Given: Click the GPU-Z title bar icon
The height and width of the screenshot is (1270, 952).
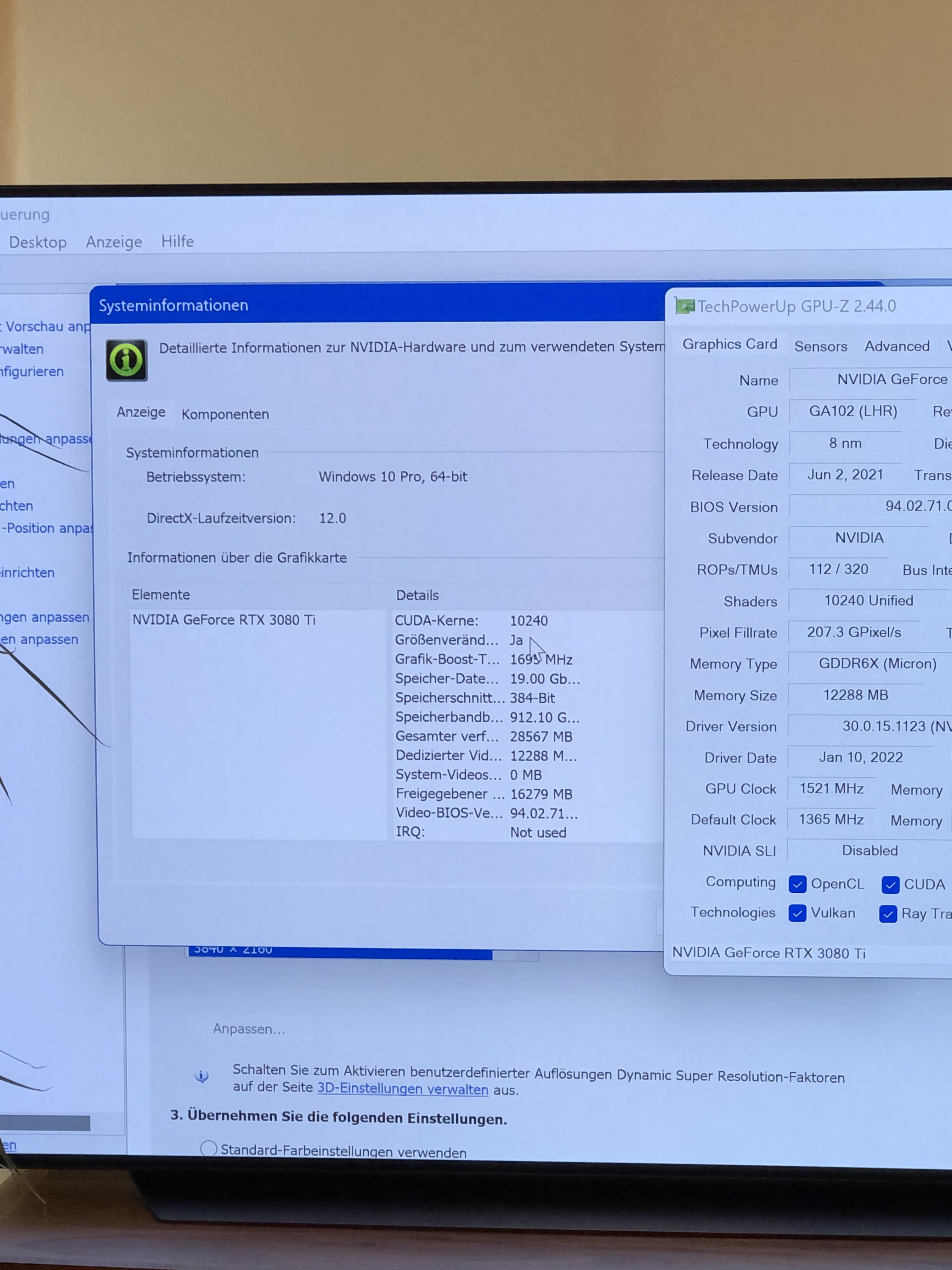Looking at the screenshot, I should tap(685, 306).
